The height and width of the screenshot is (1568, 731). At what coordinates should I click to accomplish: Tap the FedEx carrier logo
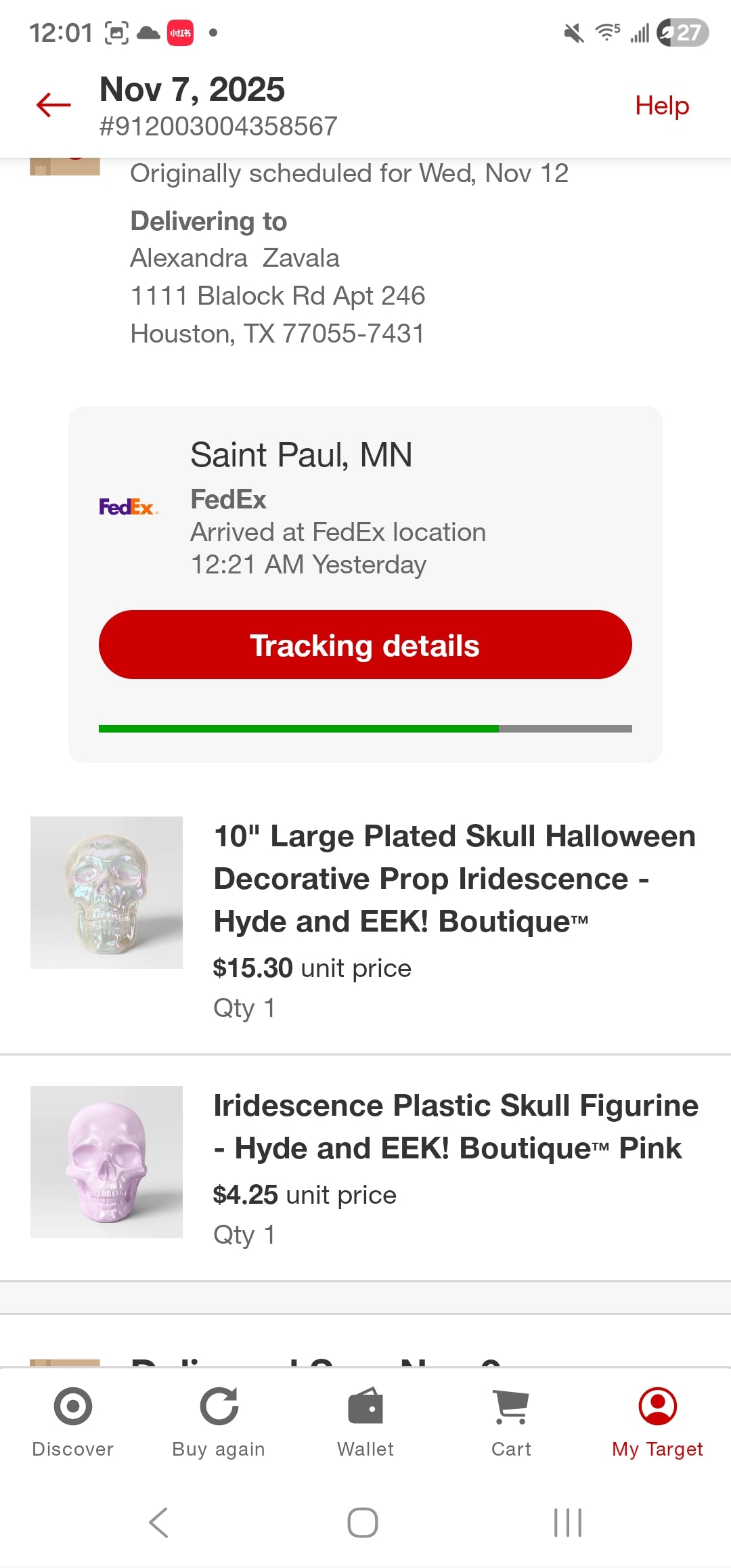[128, 506]
